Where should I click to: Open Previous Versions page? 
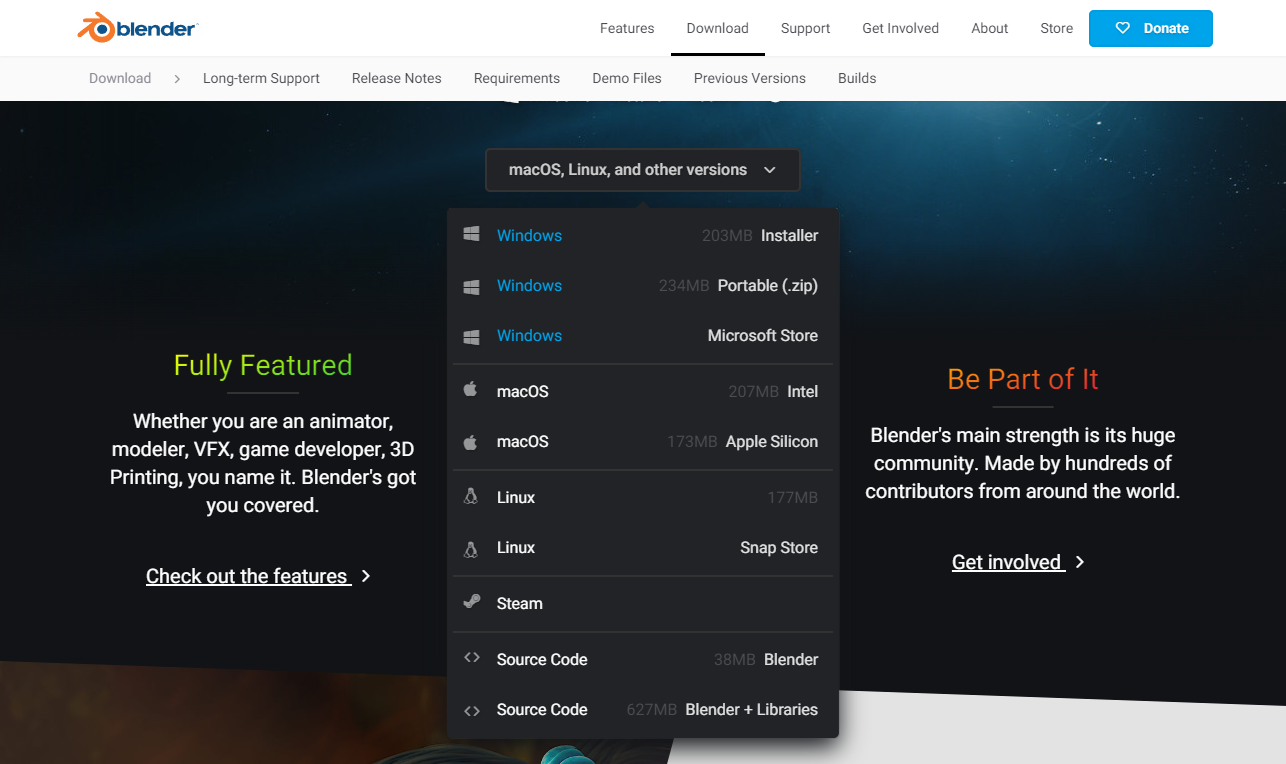tap(750, 78)
